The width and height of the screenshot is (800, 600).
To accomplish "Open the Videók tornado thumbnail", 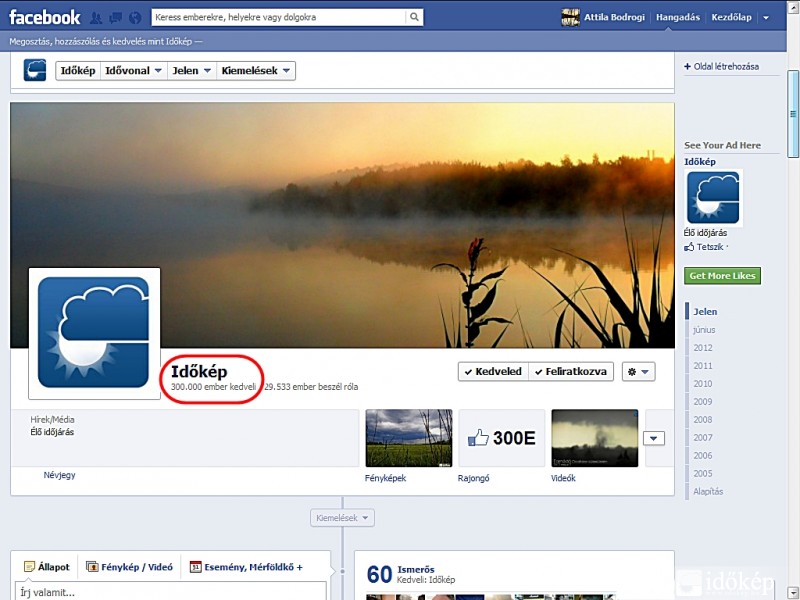I will point(594,438).
